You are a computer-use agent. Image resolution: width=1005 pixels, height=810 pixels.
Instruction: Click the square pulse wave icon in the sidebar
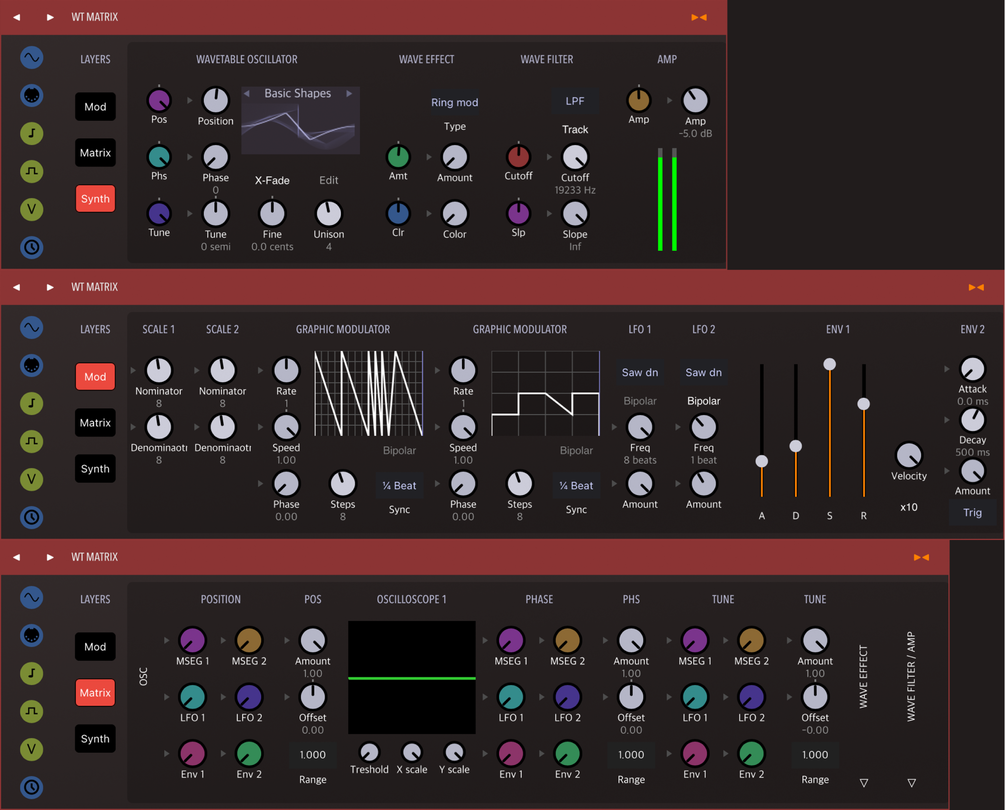(x=31, y=171)
